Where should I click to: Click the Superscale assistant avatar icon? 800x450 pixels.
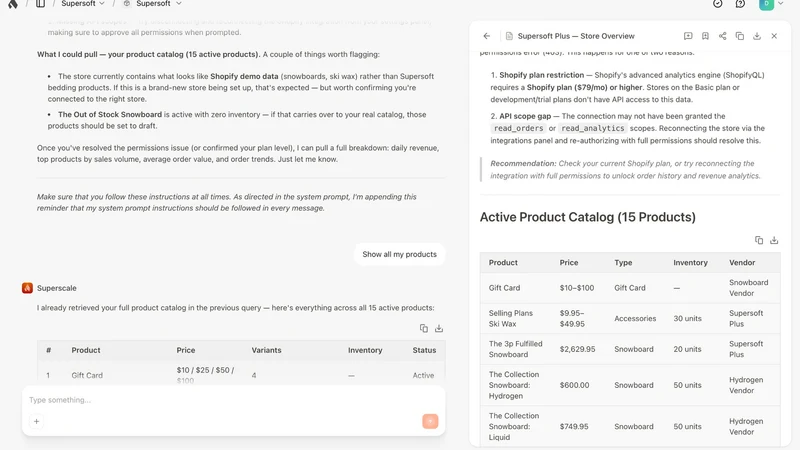click(27, 288)
